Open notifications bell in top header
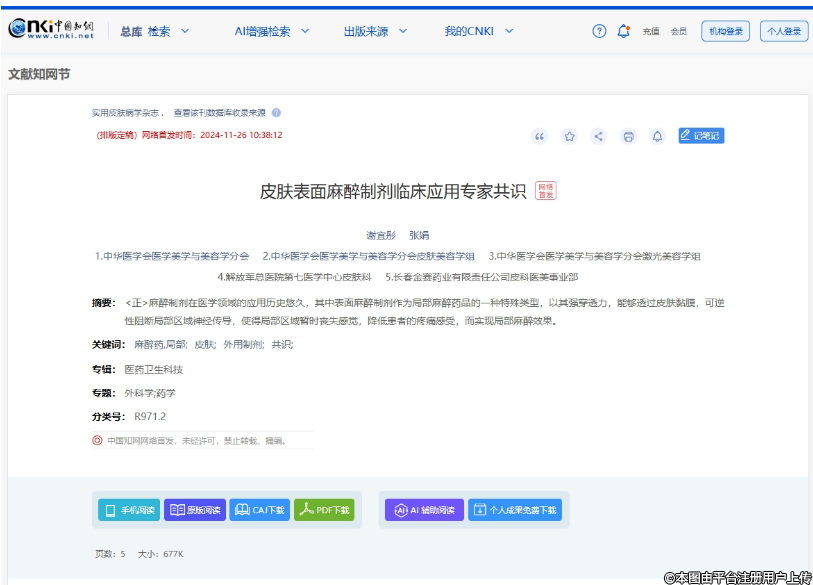Image resolution: width=813 pixels, height=585 pixels. pos(624,31)
